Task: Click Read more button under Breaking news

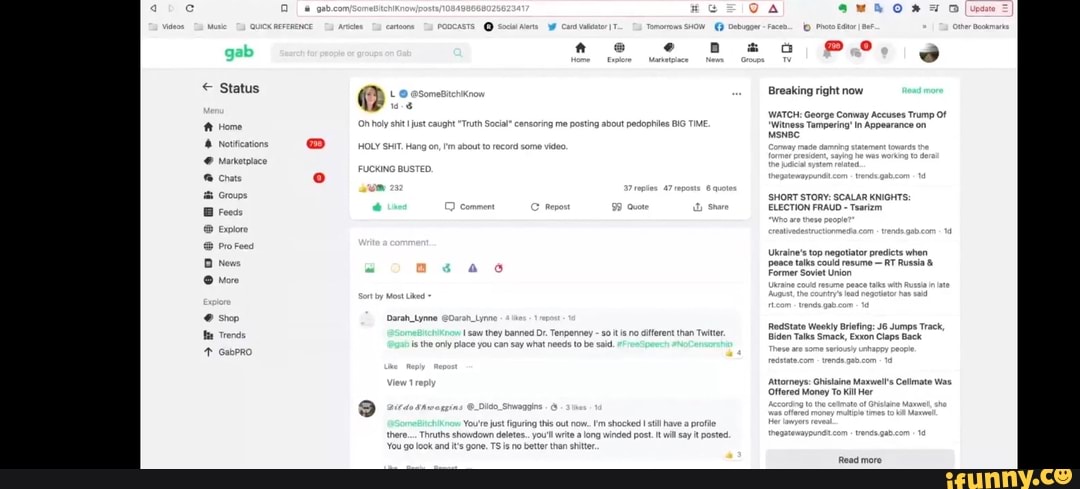Action: pos(859,460)
